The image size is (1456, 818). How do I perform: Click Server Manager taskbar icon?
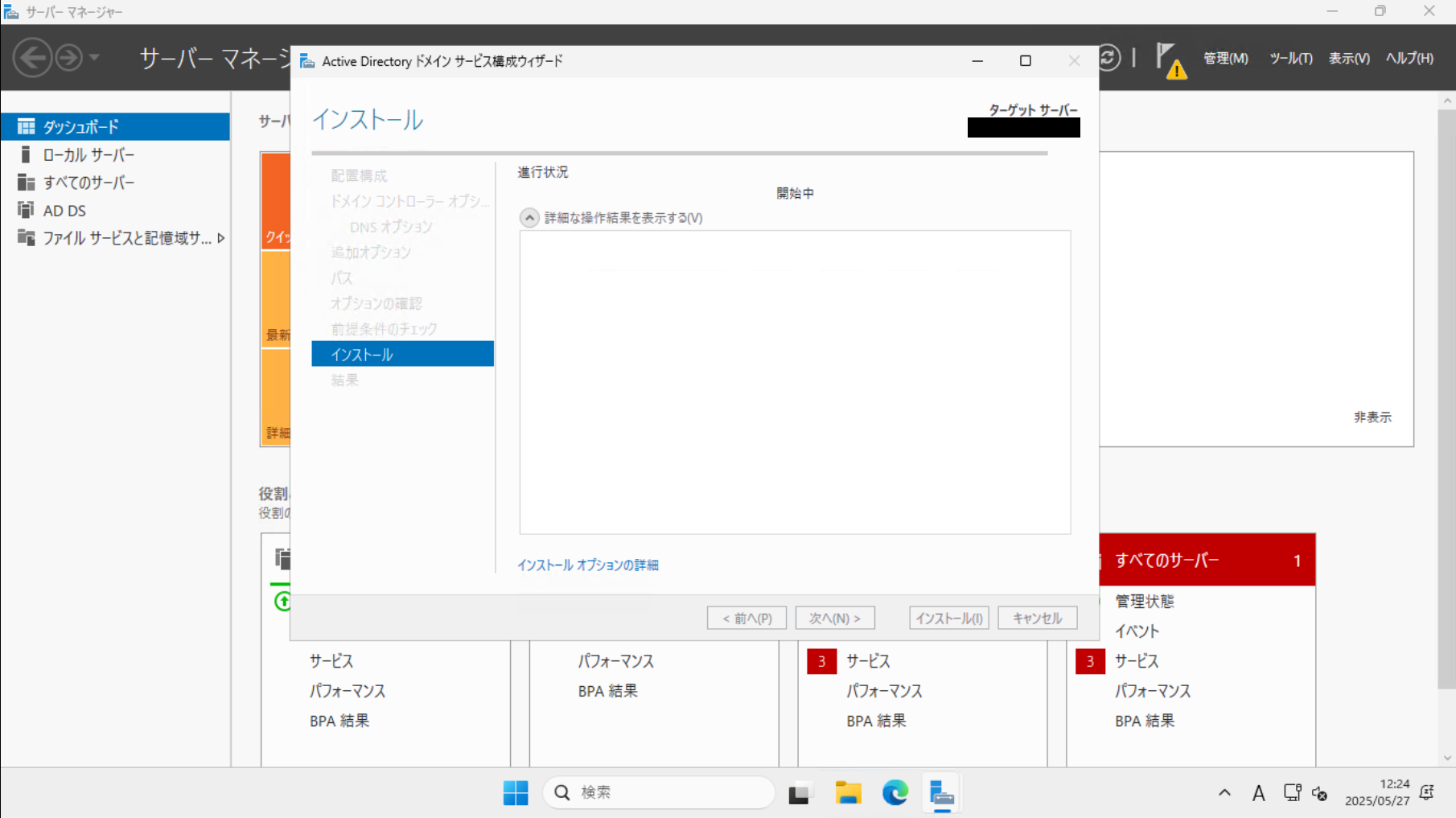pos(941,793)
